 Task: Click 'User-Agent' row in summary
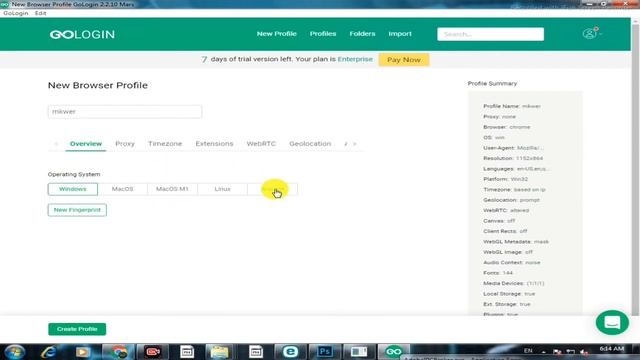[513, 148]
